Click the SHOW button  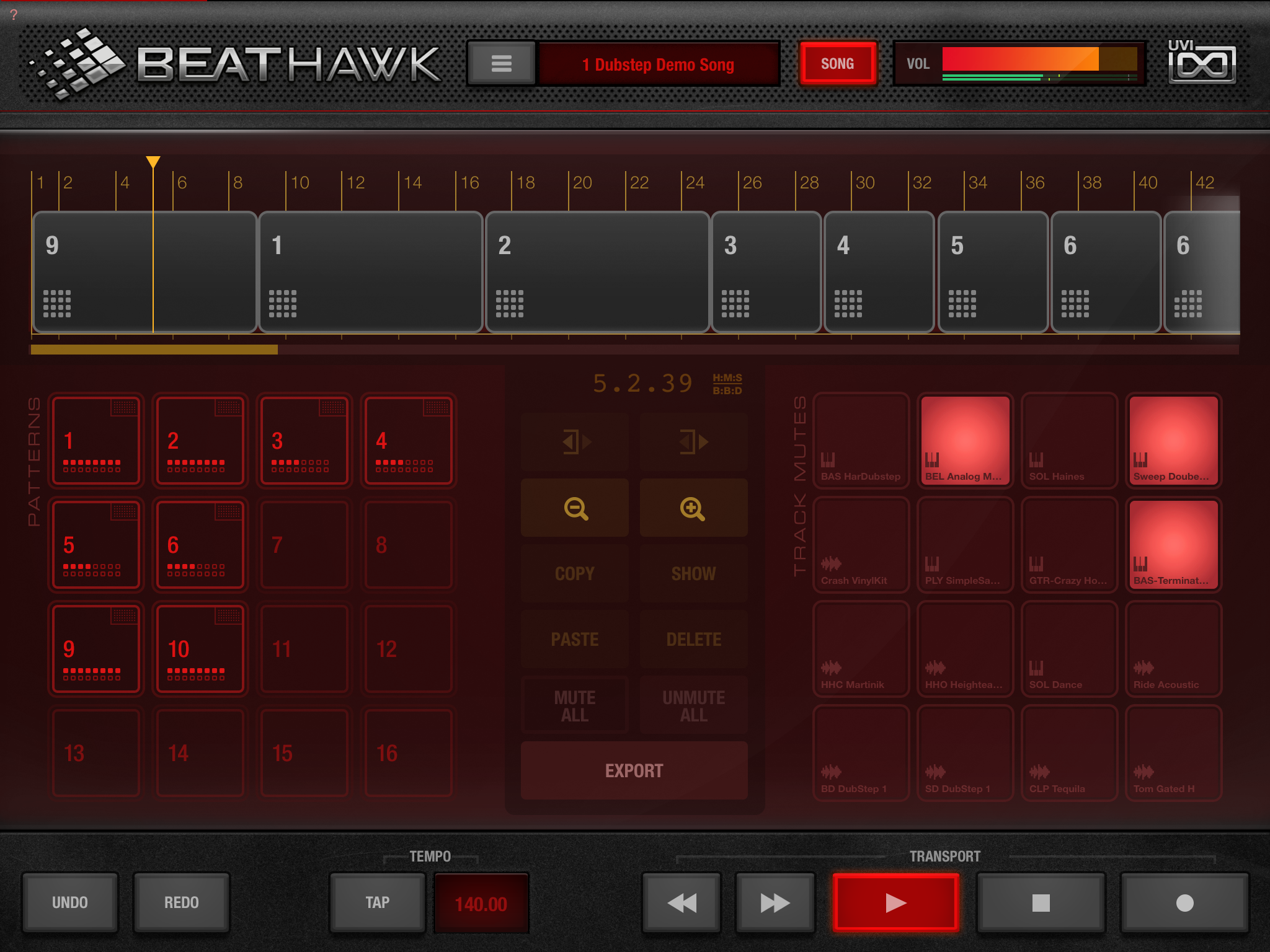coord(693,573)
